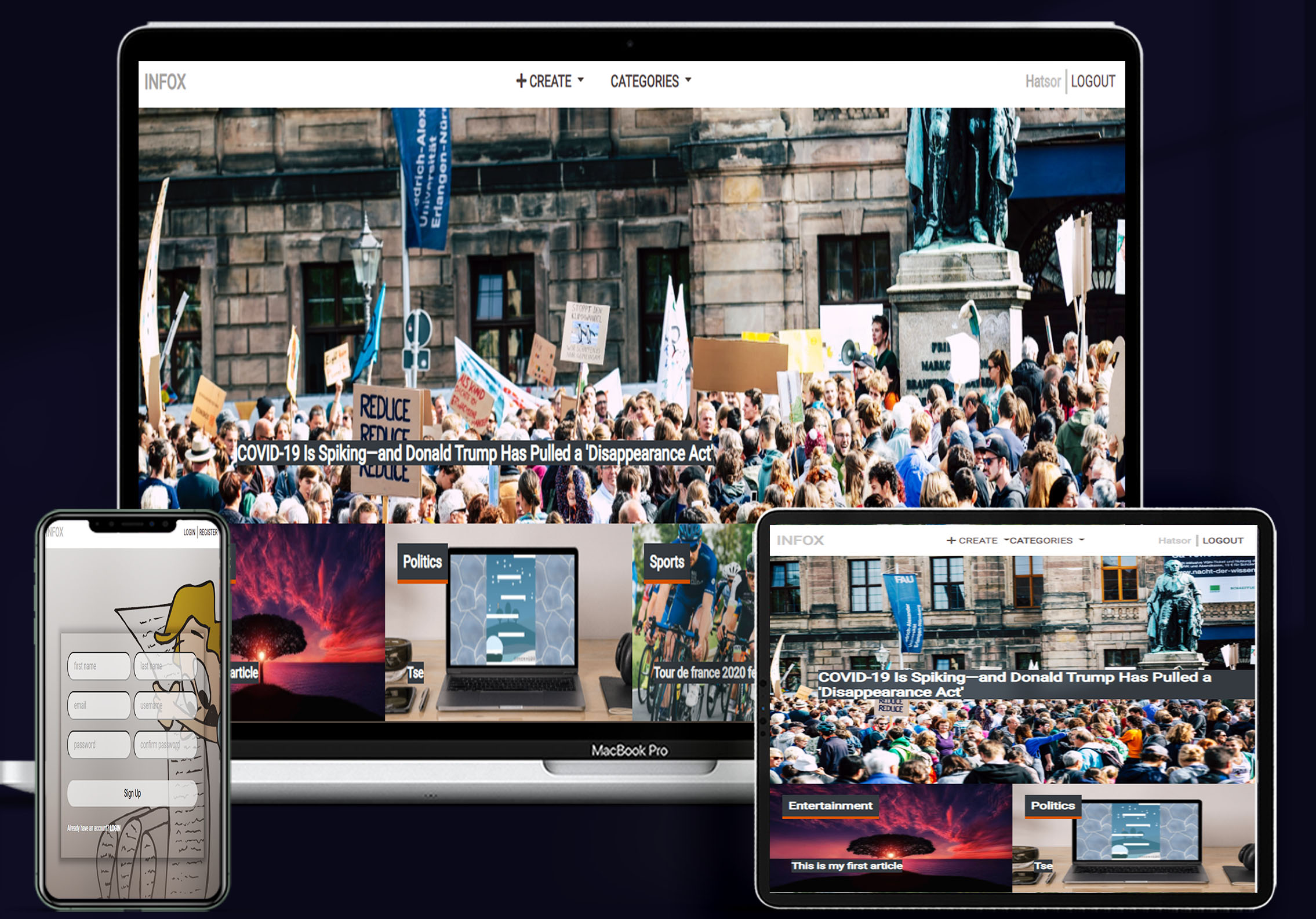Image resolution: width=1316 pixels, height=919 pixels.
Task: Click the first name field on phone
Action: point(99,666)
